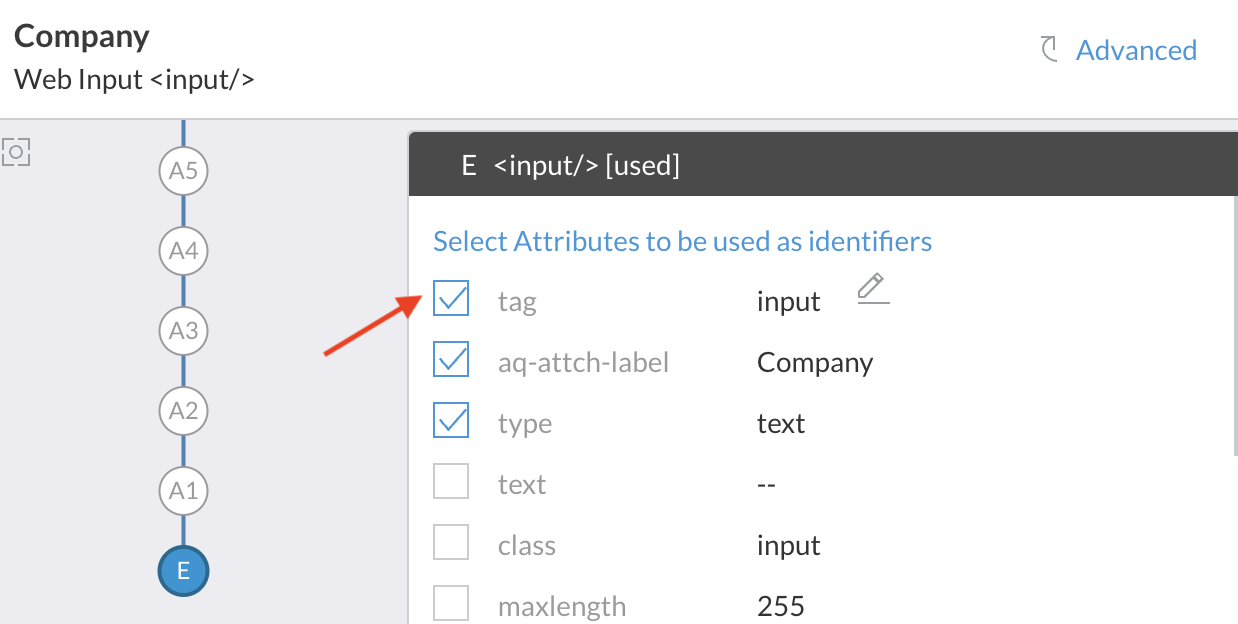Select the highlighted E element node
Screen dimensions: 1238x624
tap(183, 571)
